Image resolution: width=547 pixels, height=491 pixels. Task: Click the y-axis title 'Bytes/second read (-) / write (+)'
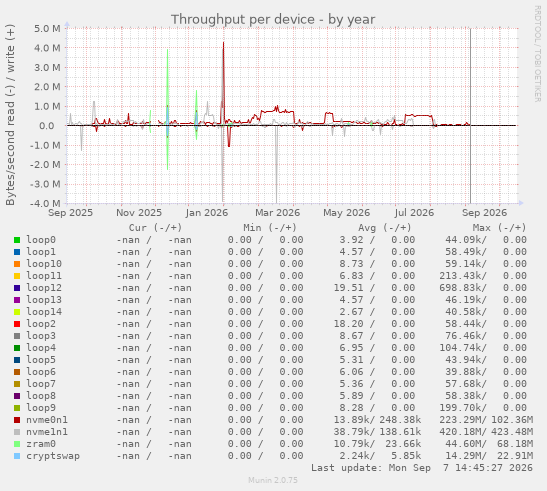(10, 115)
